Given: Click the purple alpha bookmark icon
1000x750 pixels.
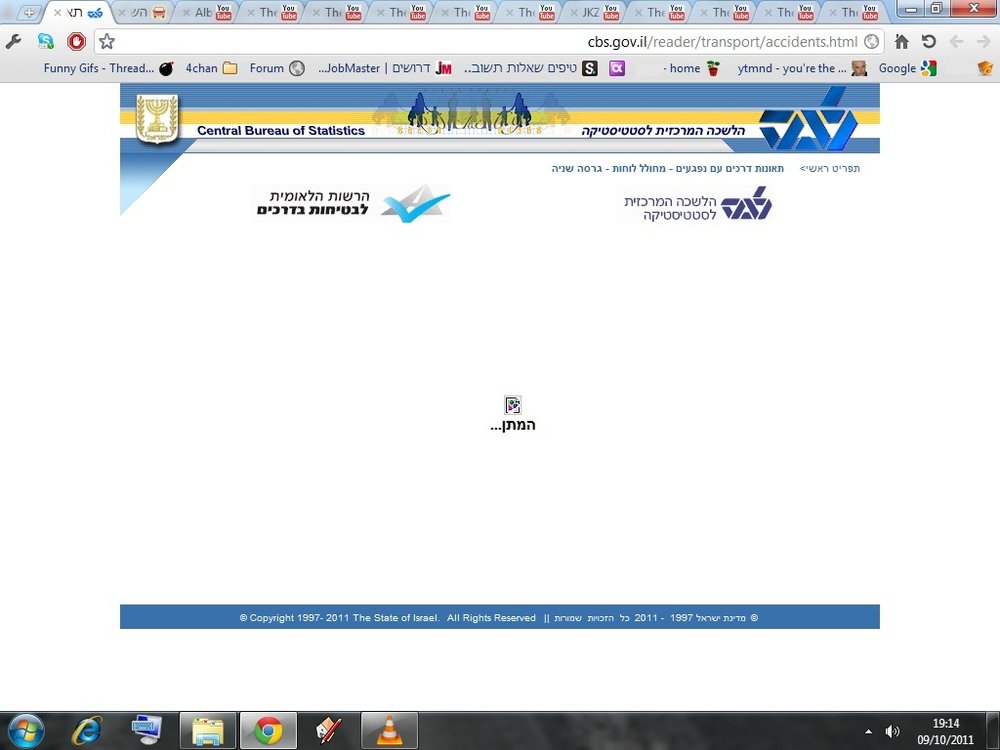Looking at the screenshot, I should coord(617,68).
